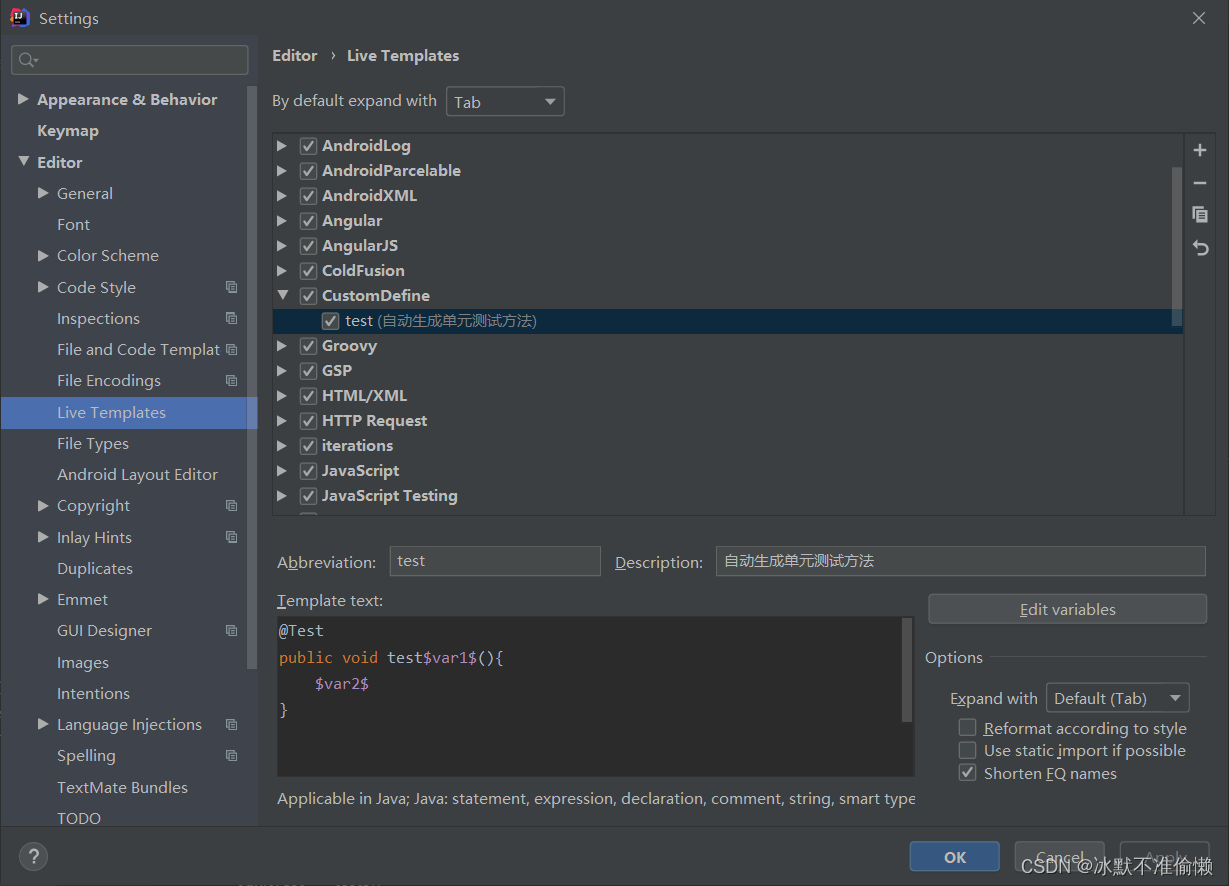Uncheck the AndroidLog template group
1229x886 pixels.
click(308, 146)
